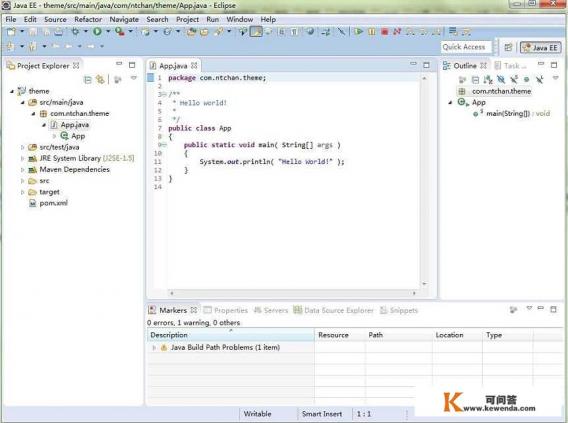Viewport: 568px width, 423px height.
Task: Click the Resource column header
Action: pyautogui.click(x=340, y=335)
